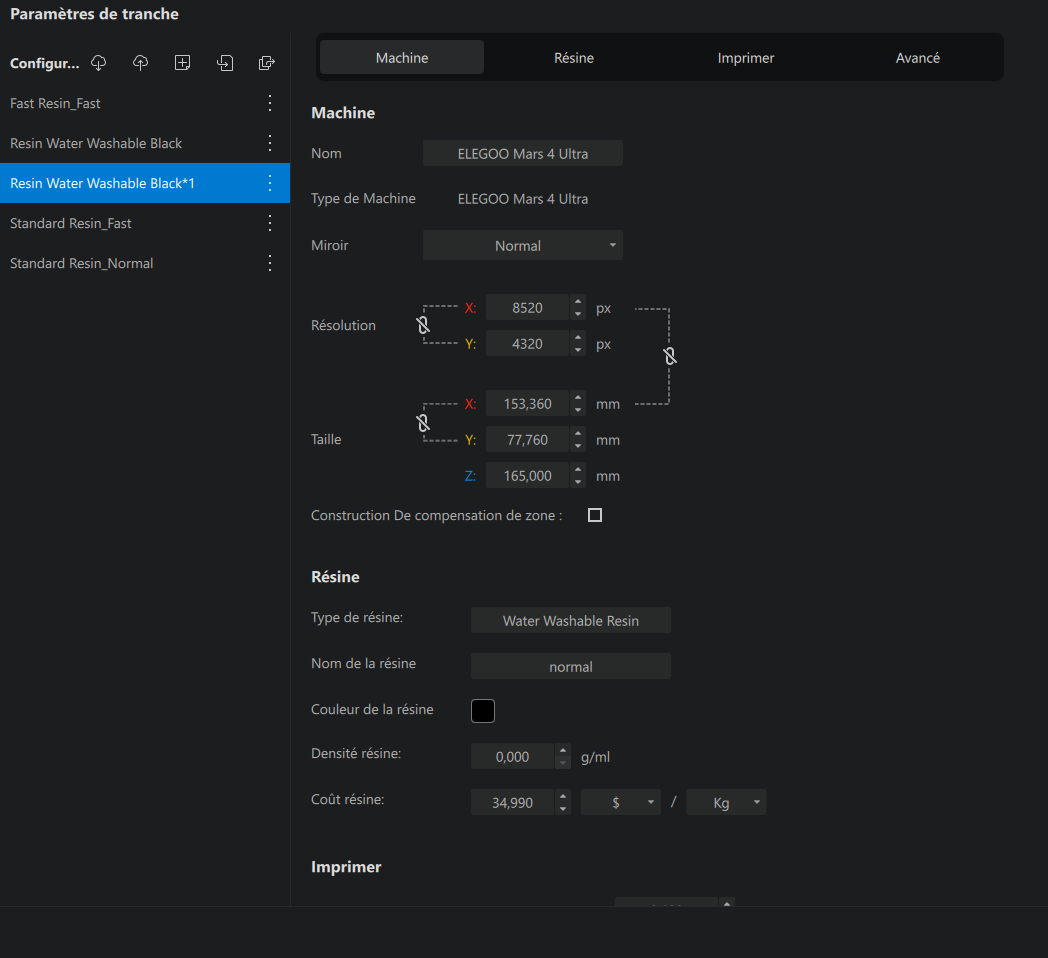Click the size X field showing 153,360

click(527, 404)
